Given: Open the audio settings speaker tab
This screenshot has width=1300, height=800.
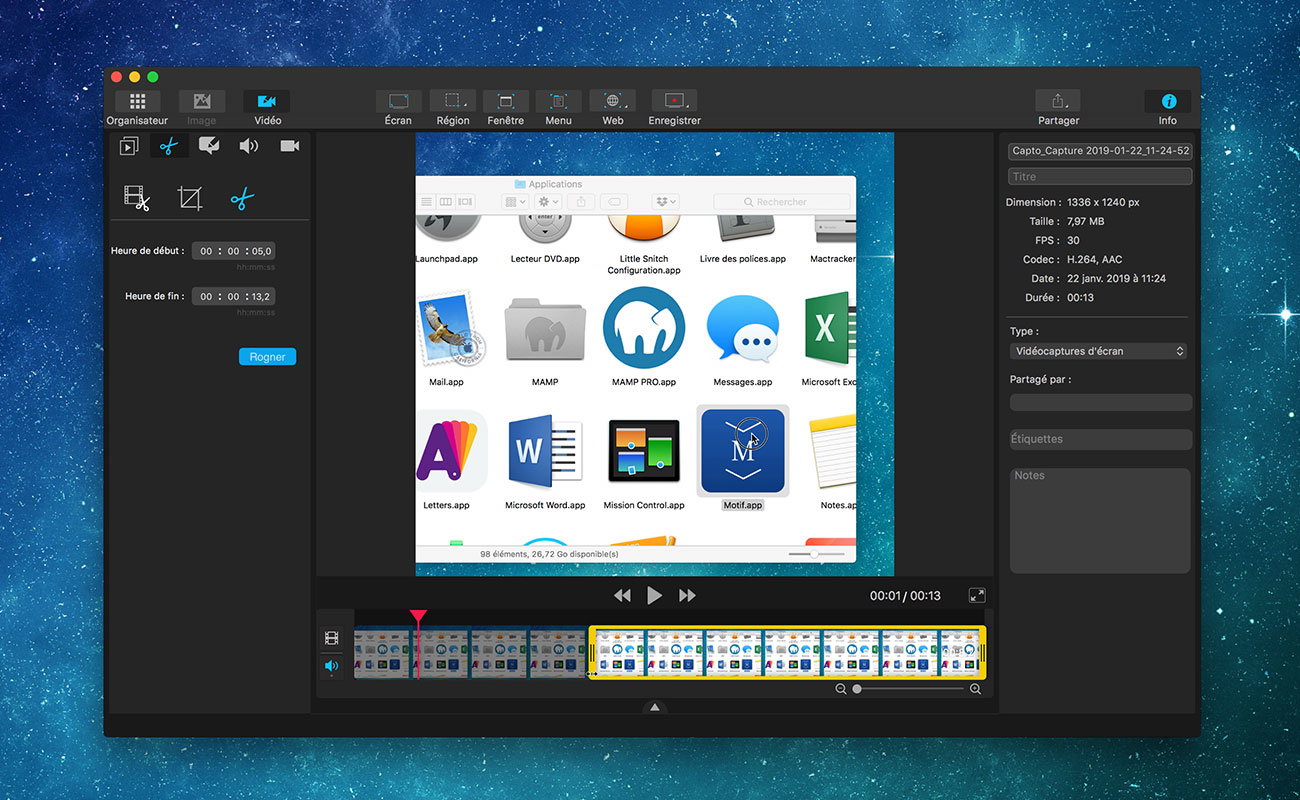Looking at the screenshot, I should 248,146.
